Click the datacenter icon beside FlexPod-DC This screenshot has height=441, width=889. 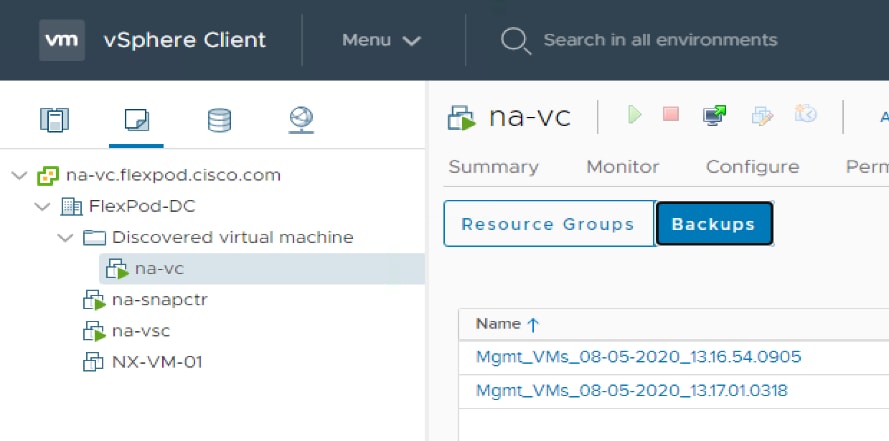pos(71,207)
